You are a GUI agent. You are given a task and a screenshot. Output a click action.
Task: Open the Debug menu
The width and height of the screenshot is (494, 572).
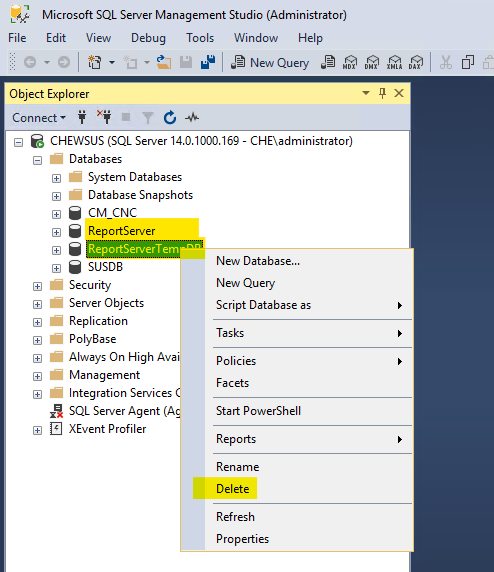point(148,38)
